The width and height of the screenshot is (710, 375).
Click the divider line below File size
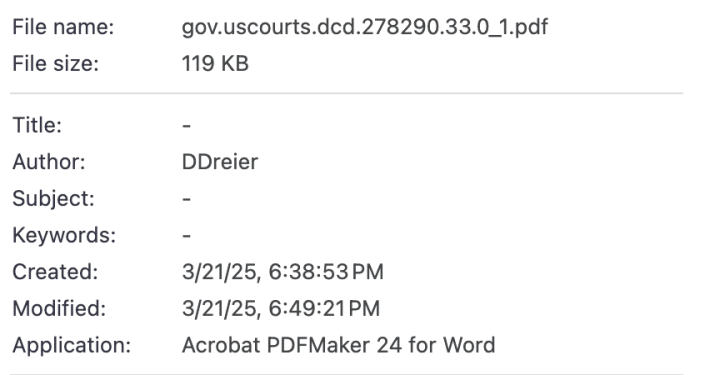click(x=346, y=93)
